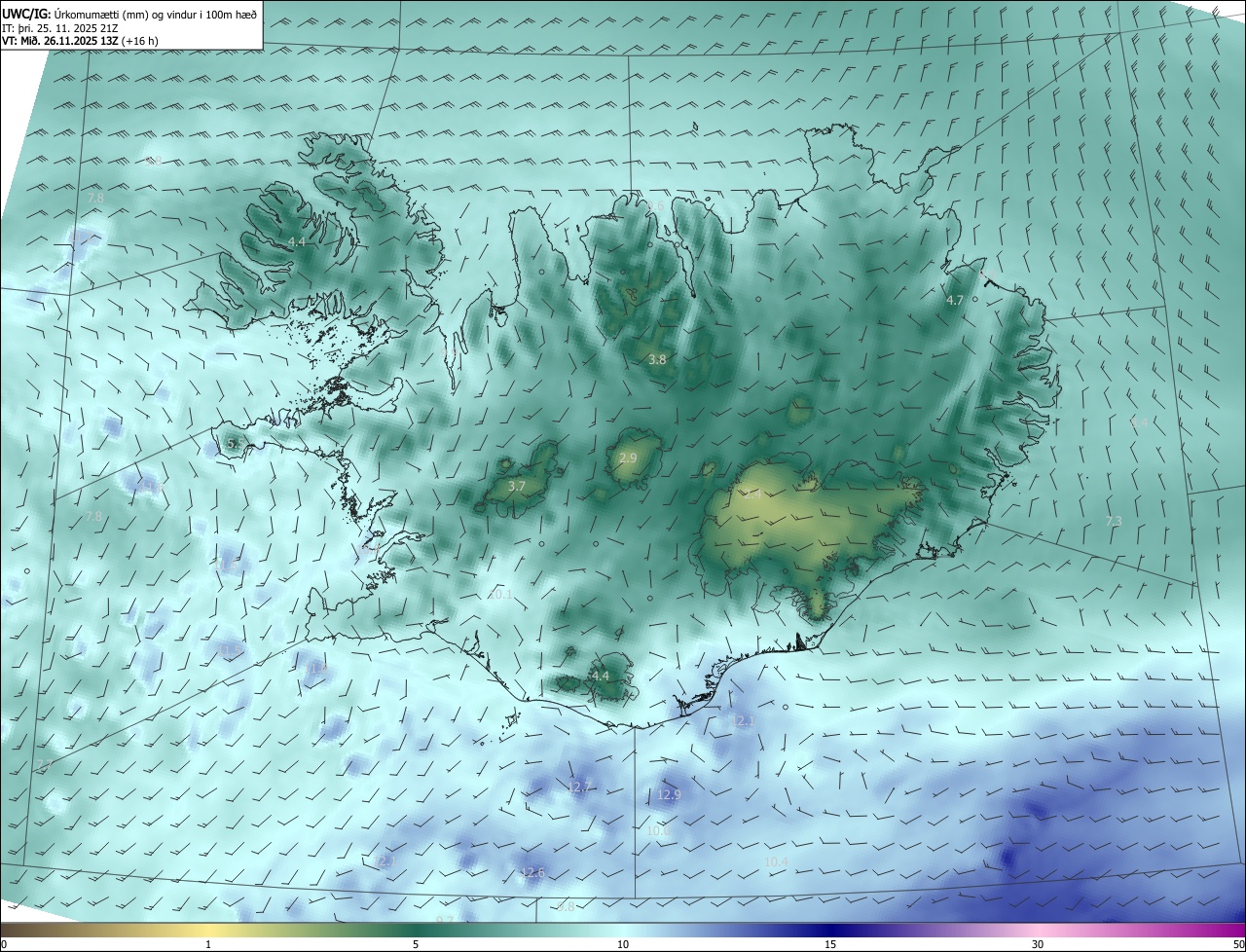Click the 4.4 value on the south coast glacier

coord(600,676)
